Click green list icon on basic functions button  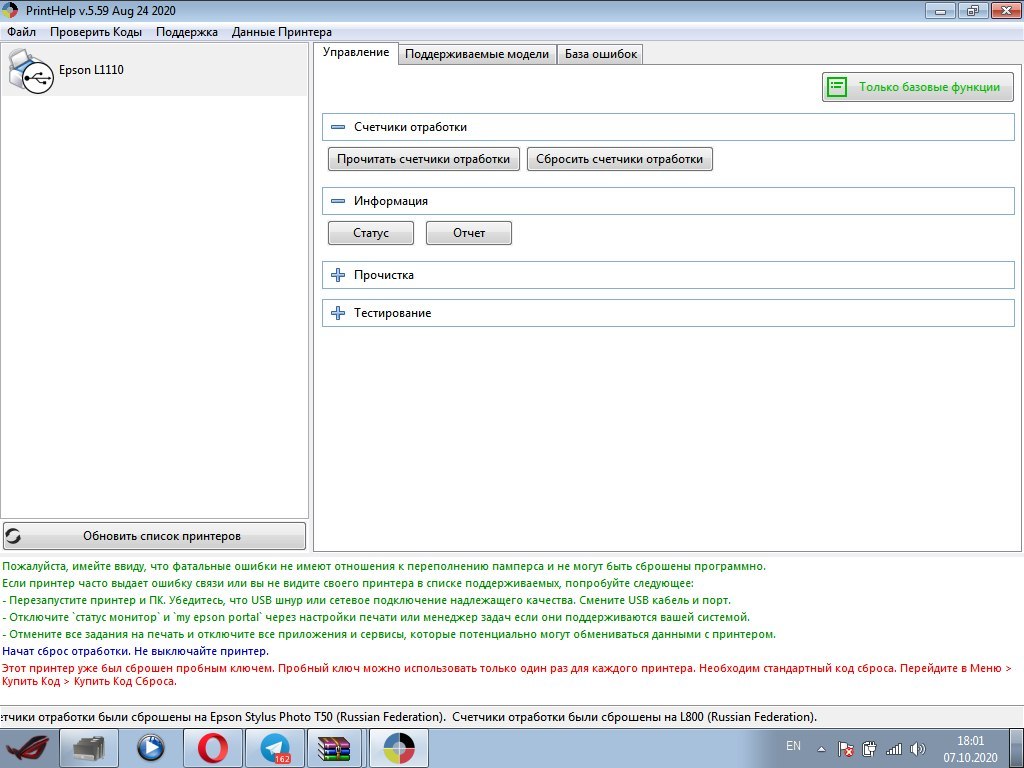coord(837,87)
